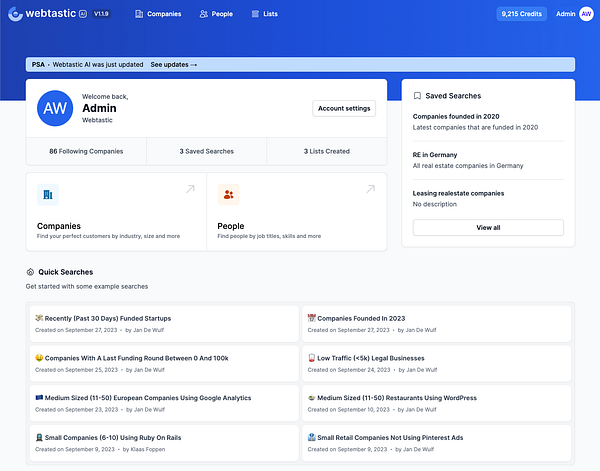Image resolution: width=600 pixels, height=471 pixels.
Task: Run Recently (Past 30 Days) Funded Startups search
Action: (164, 324)
